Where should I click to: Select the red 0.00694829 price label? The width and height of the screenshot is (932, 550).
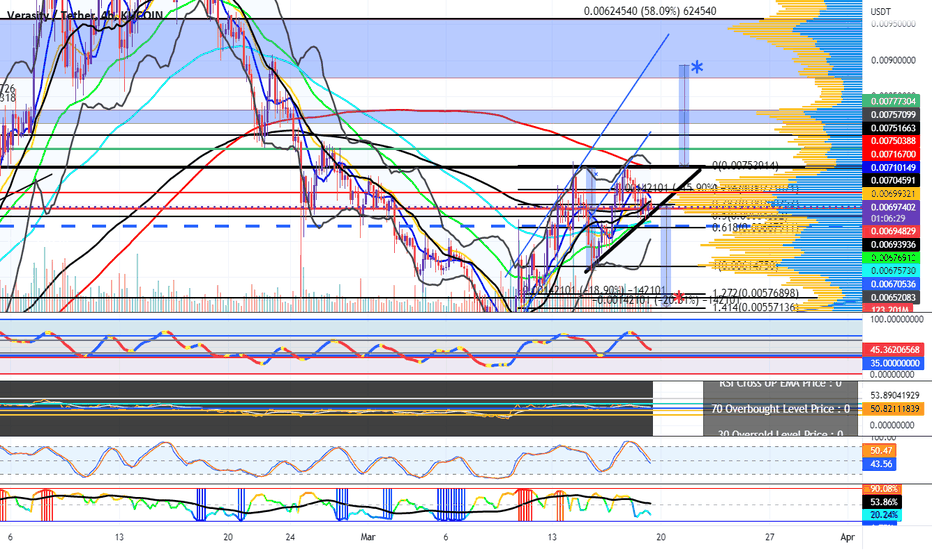pyautogui.click(x=891, y=231)
